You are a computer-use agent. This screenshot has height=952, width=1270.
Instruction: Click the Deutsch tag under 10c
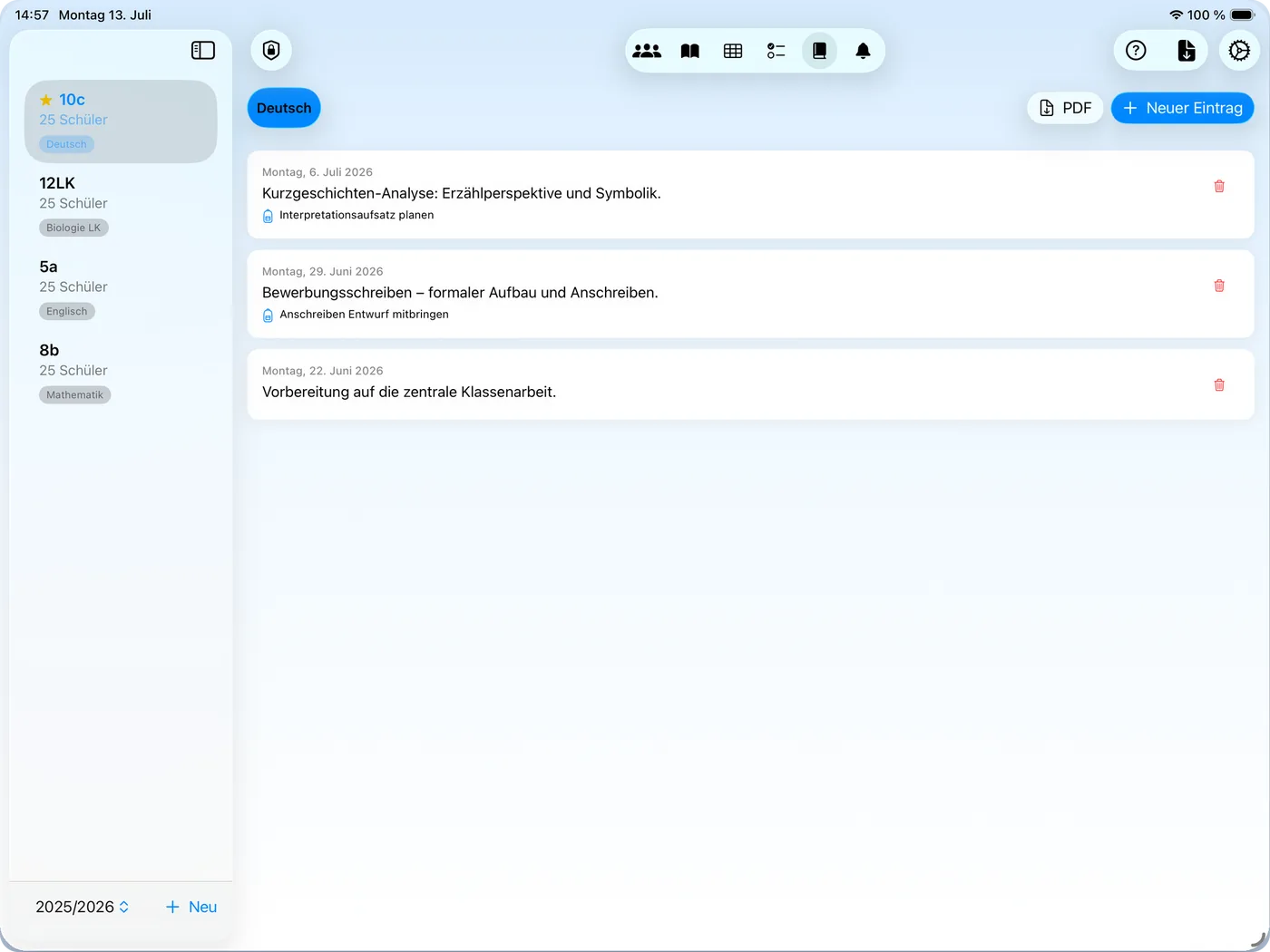point(66,144)
